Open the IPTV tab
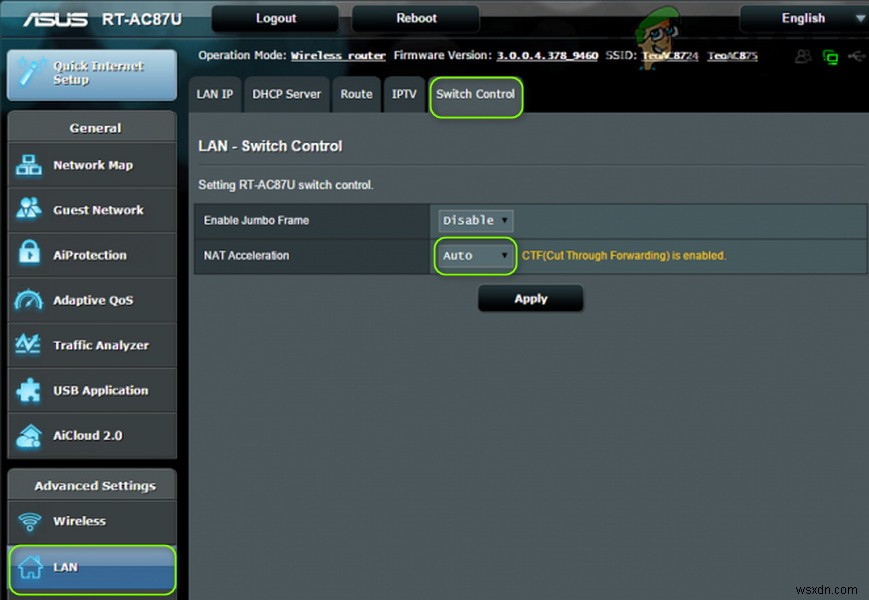This screenshot has width=869, height=600. pos(404,94)
